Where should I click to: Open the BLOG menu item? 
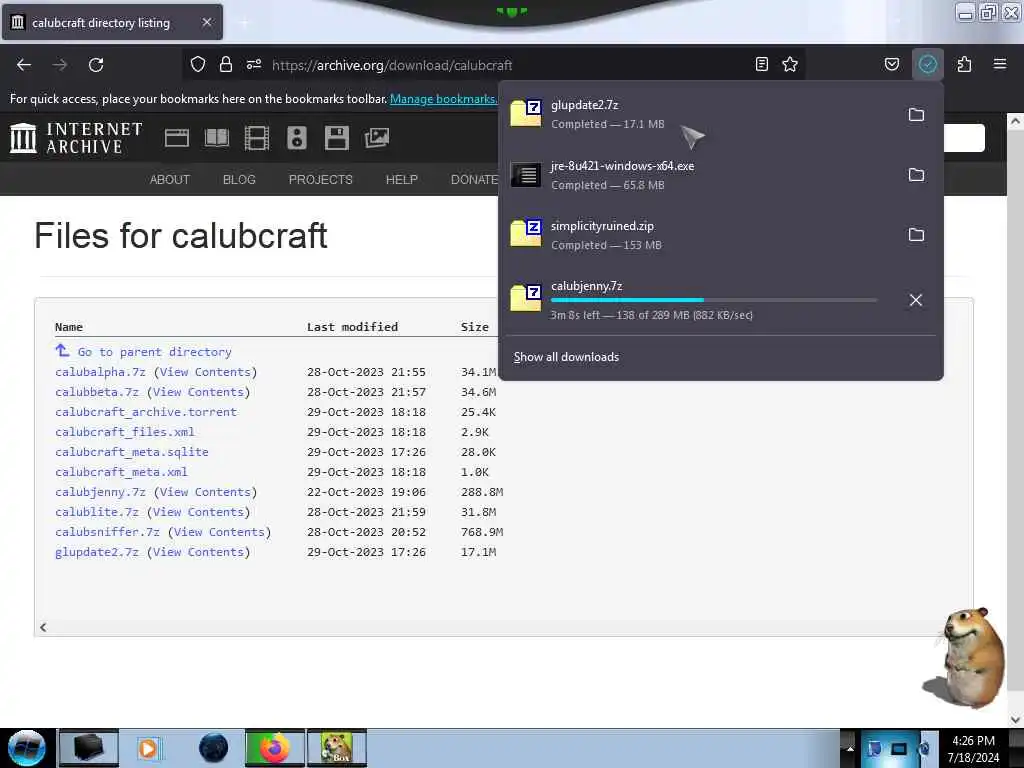click(239, 180)
